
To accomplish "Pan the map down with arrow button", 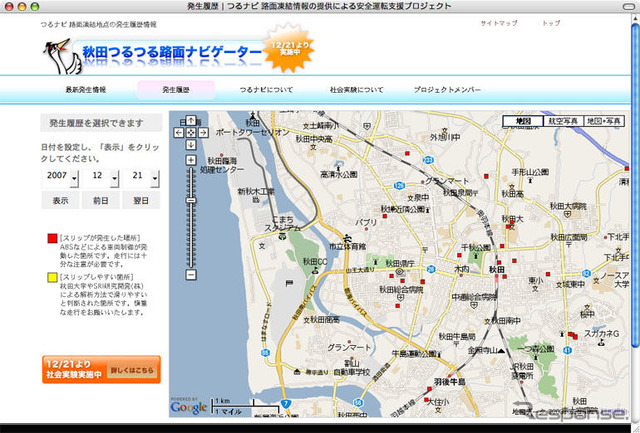I will point(191,145).
